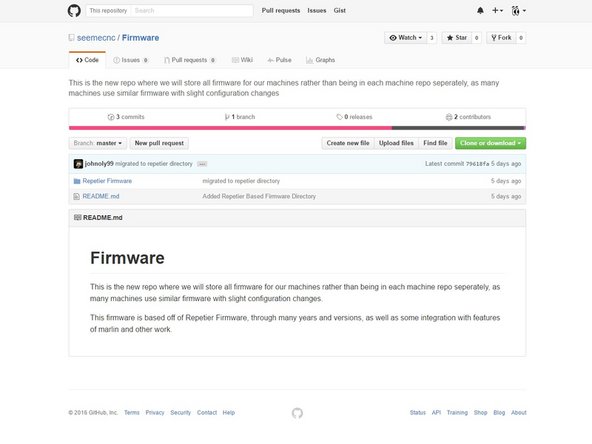This screenshot has width=592, height=444.
Task: Switch to the repository Pull requests tab
Action: [x=190, y=60]
